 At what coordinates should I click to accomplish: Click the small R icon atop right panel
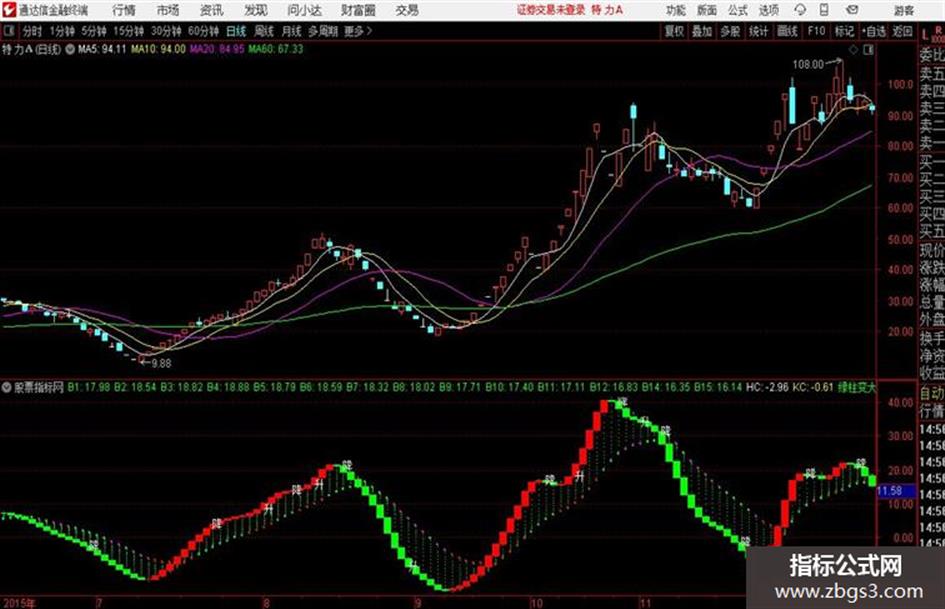pyautogui.click(x=939, y=30)
